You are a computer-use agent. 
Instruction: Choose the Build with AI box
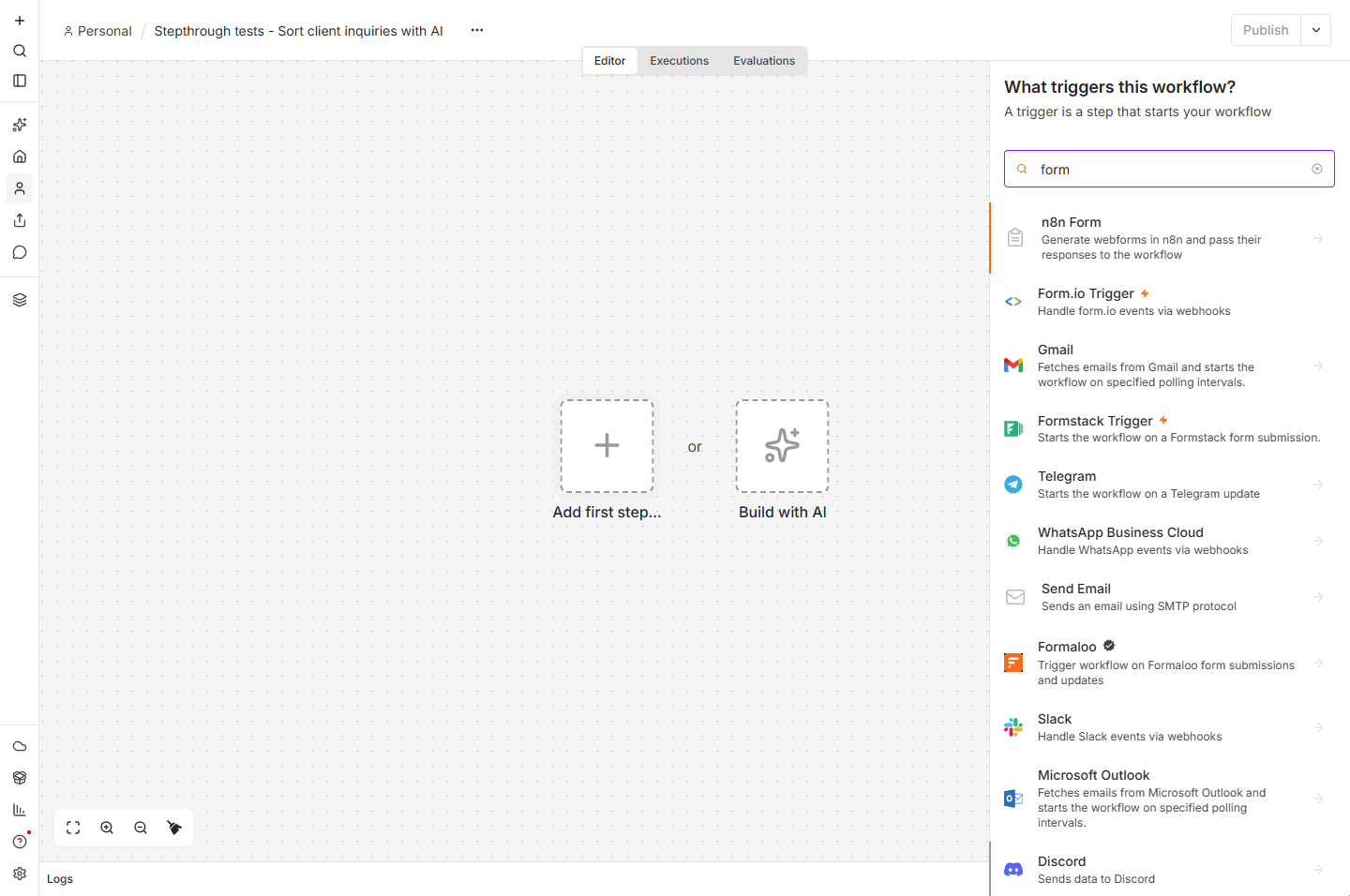[x=783, y=446]
